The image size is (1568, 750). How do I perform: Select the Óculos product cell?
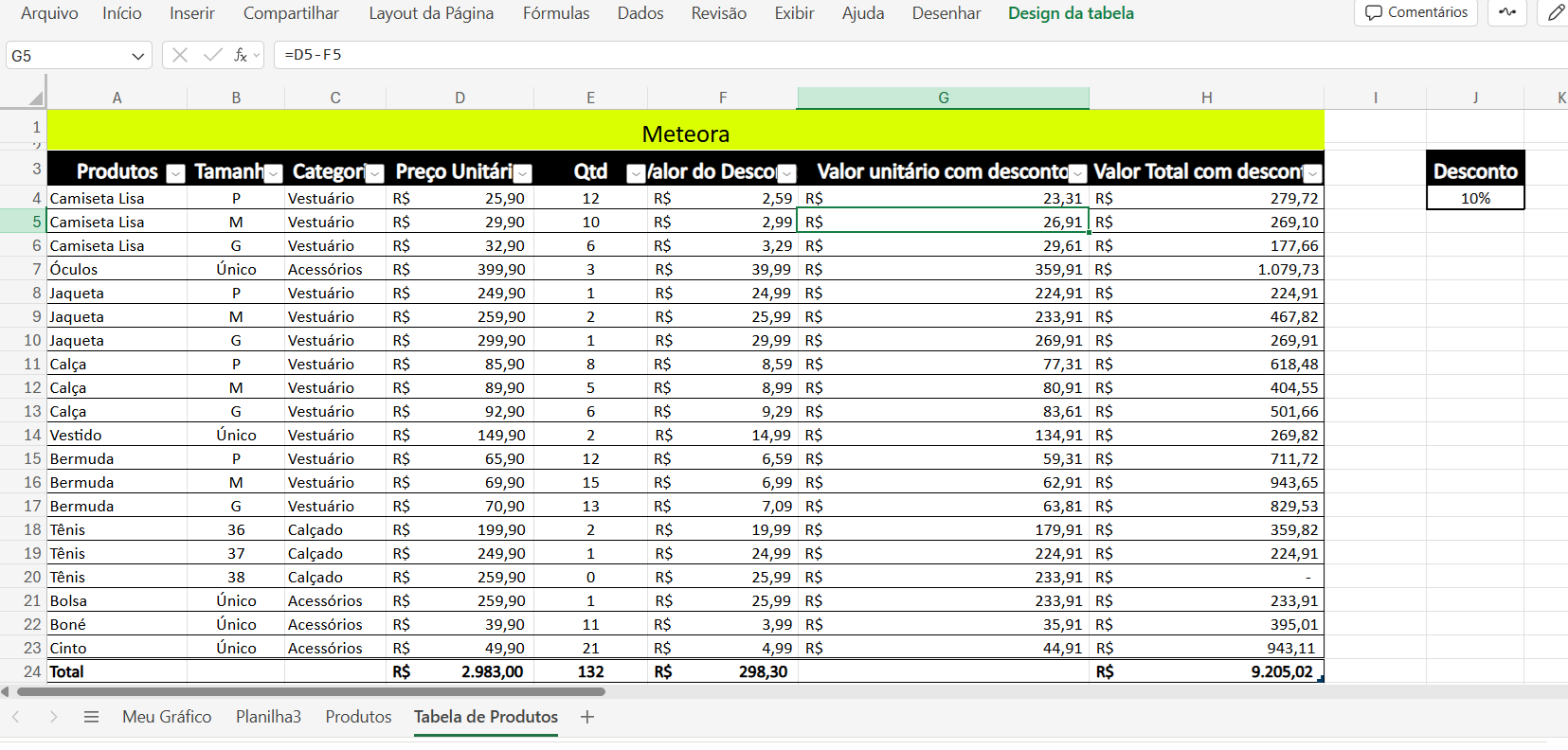117,269
